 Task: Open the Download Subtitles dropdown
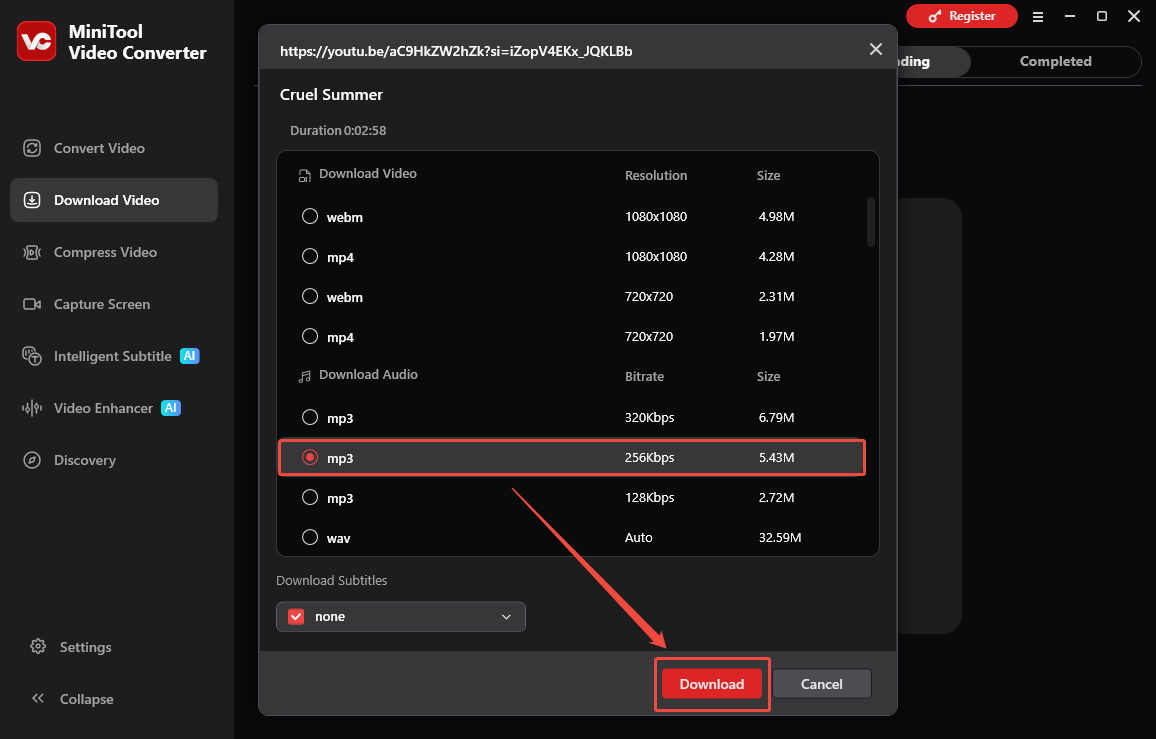(400, 617)
